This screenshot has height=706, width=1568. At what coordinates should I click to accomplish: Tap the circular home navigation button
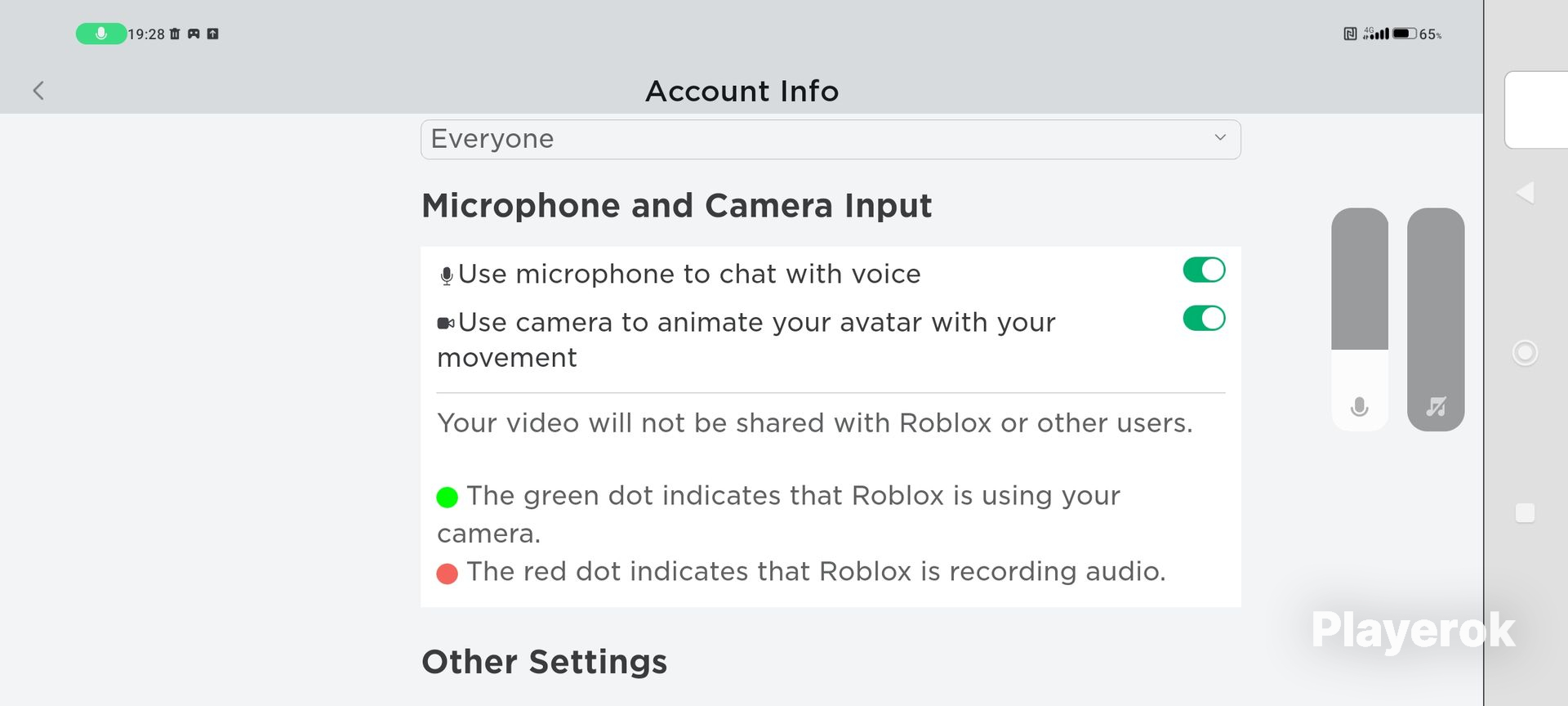1525,352
